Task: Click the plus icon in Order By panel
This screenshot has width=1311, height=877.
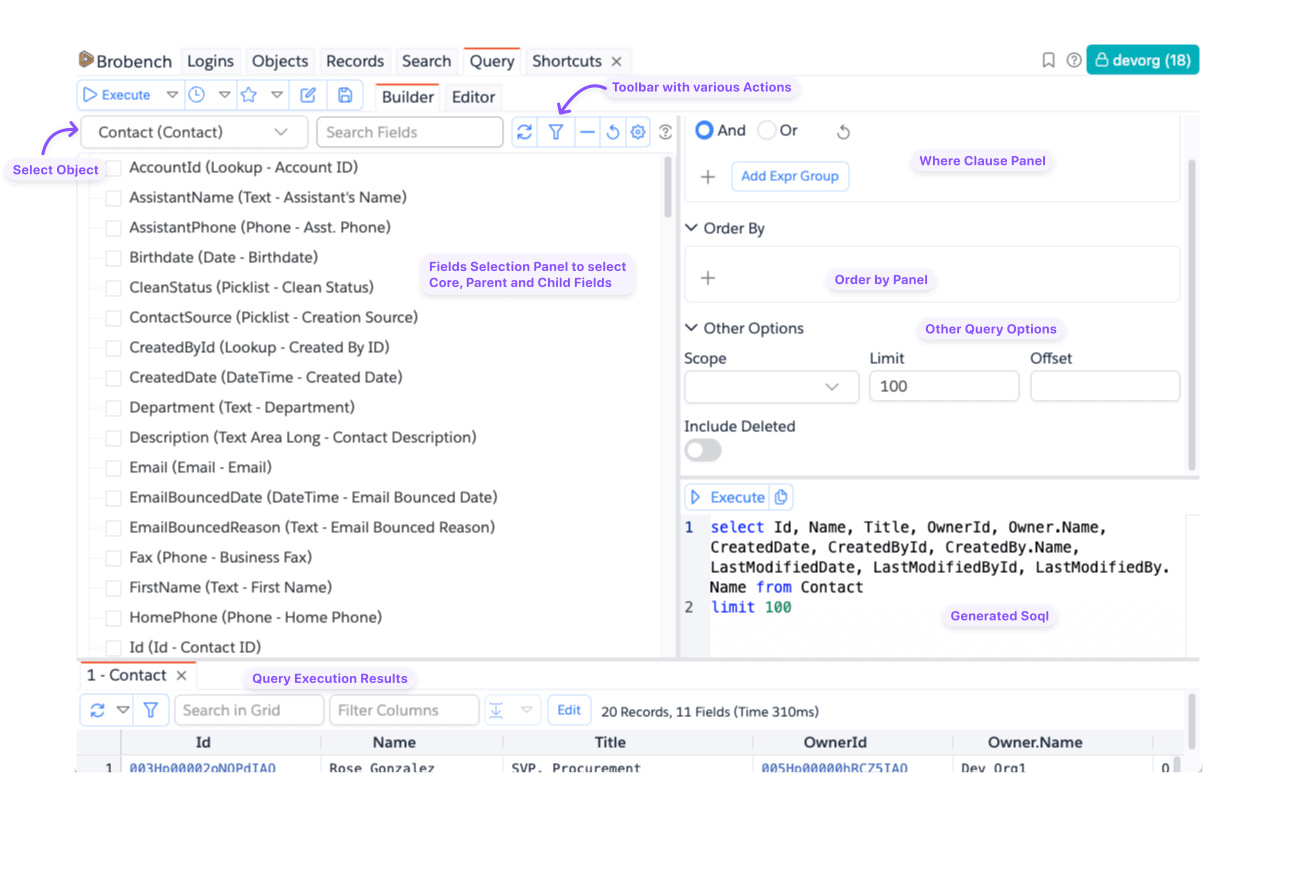Action: click(708, 278)
